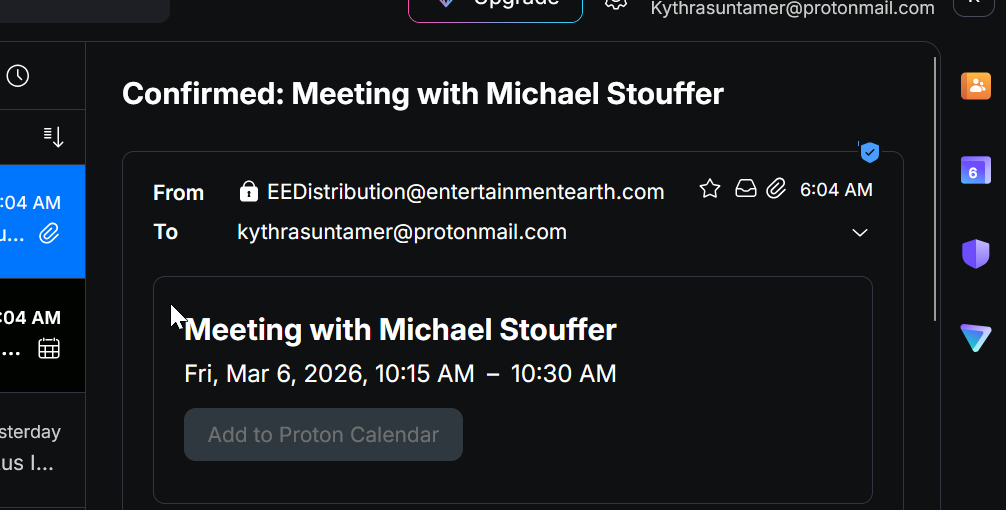Open the message list sort menu
Image resolution: width=1006 pixels, height=510 pixels.
(x=53, y=136)
